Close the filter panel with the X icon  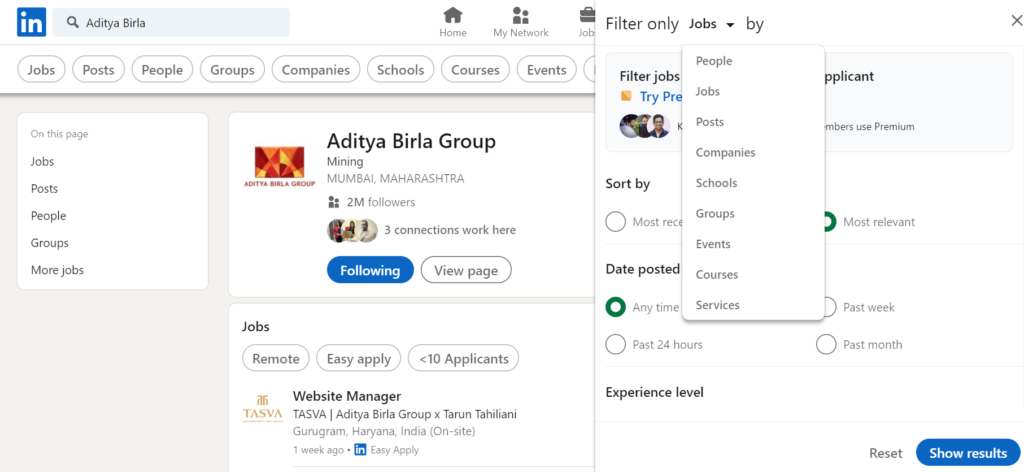(1016, 21)
